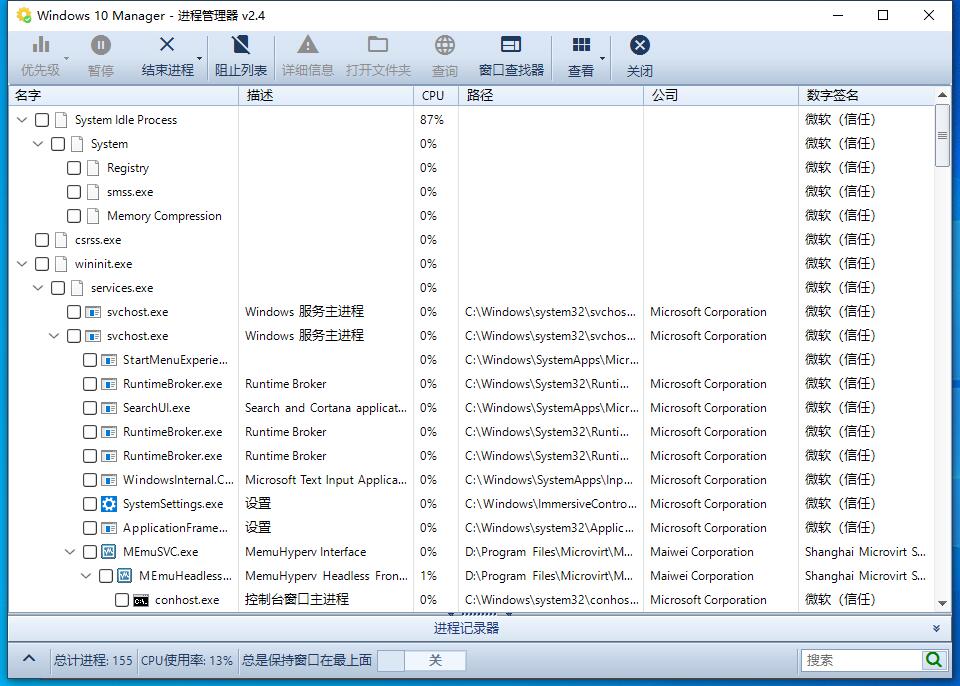Collapse the wininit.exe tree node
960x686 pixels.
point(22,263)
